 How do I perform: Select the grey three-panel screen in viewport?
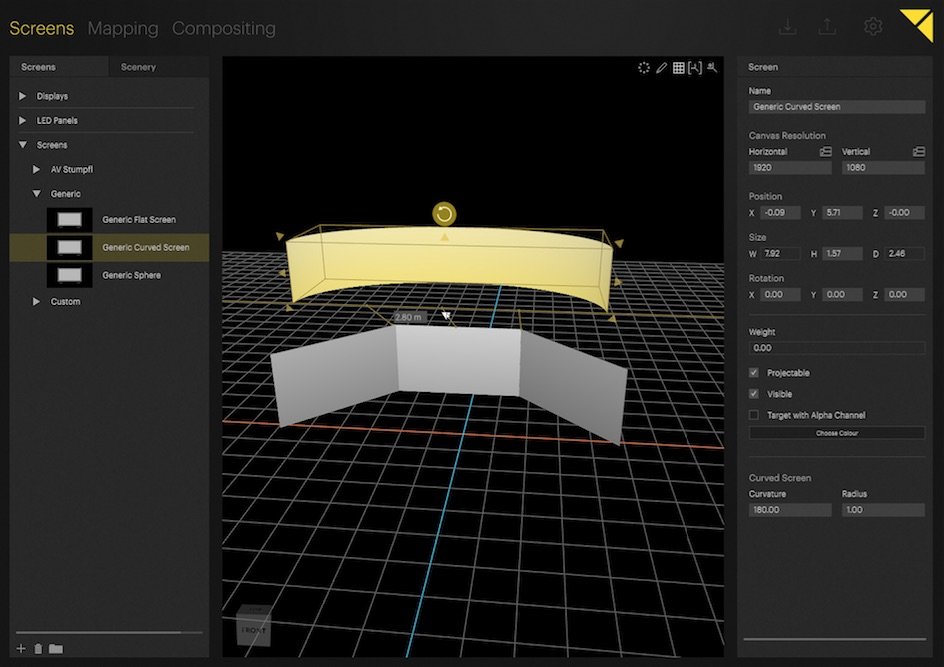pyautogui.click(x=458, y=361)
